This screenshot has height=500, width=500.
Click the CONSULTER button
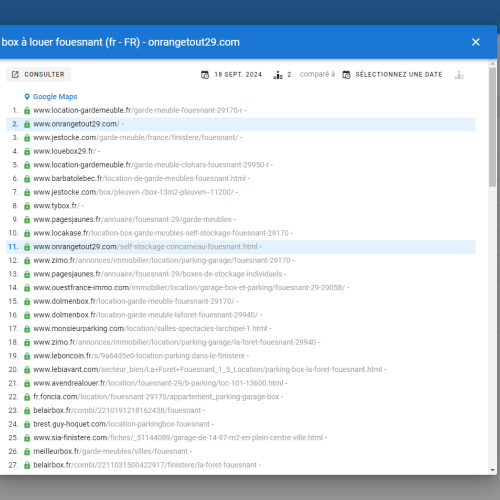pos(38,74)
